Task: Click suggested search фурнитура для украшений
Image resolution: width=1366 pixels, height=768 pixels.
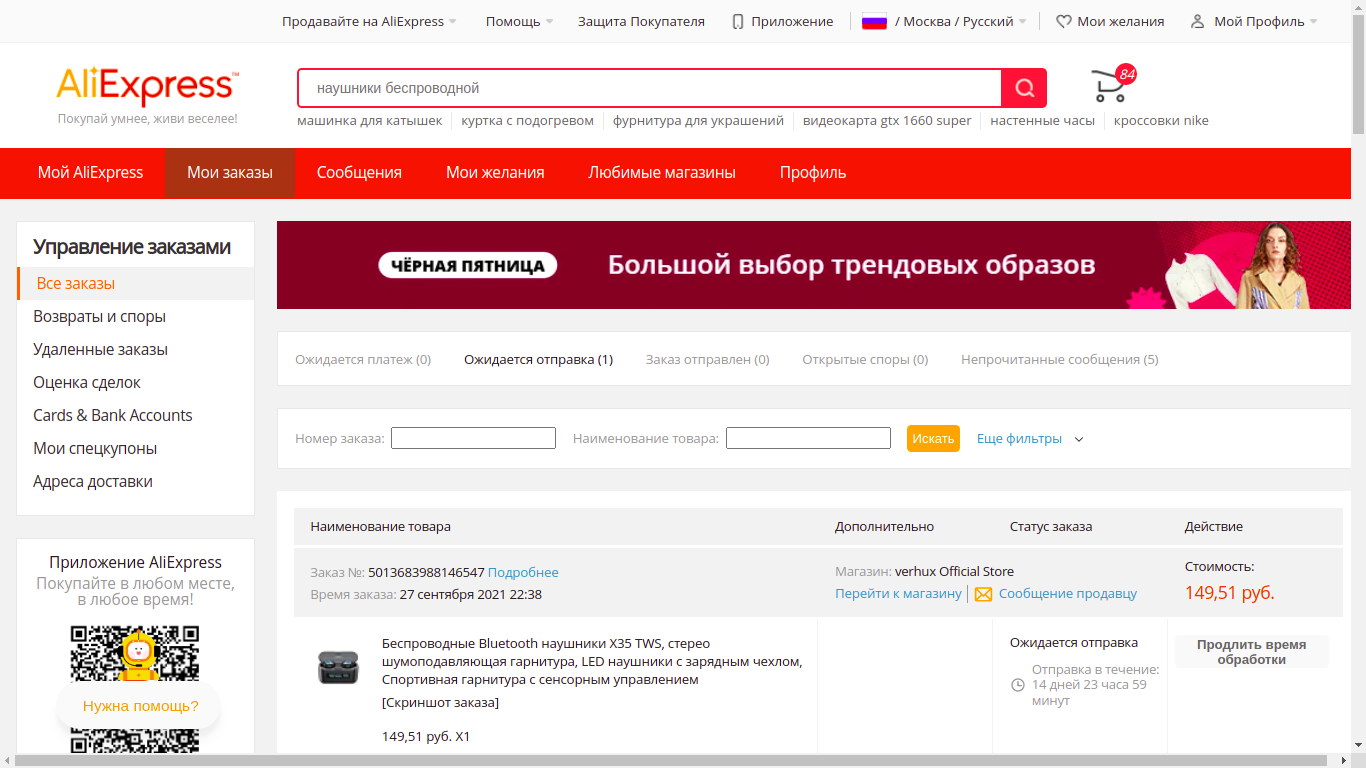Action: point(698,120)
